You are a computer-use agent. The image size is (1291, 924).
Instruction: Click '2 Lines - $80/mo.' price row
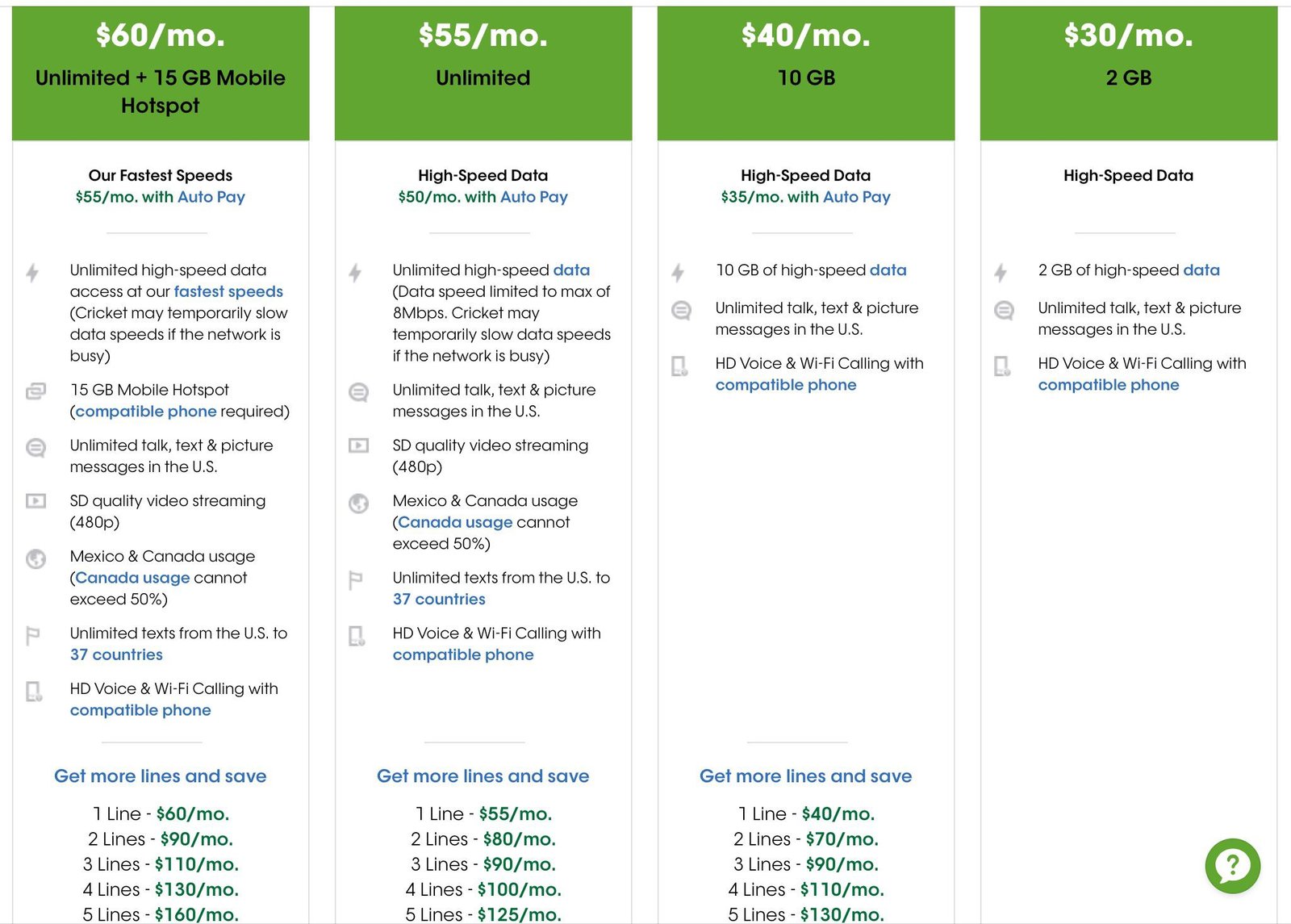click(x=483, y=839)
